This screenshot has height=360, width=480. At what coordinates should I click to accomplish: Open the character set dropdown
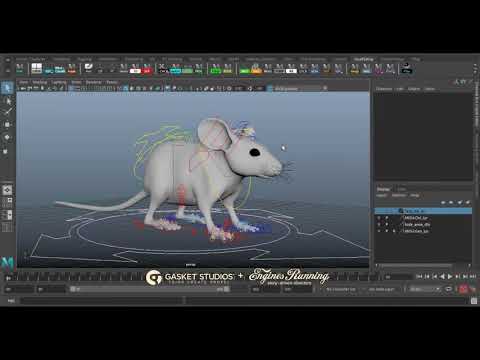click(341, 289)
